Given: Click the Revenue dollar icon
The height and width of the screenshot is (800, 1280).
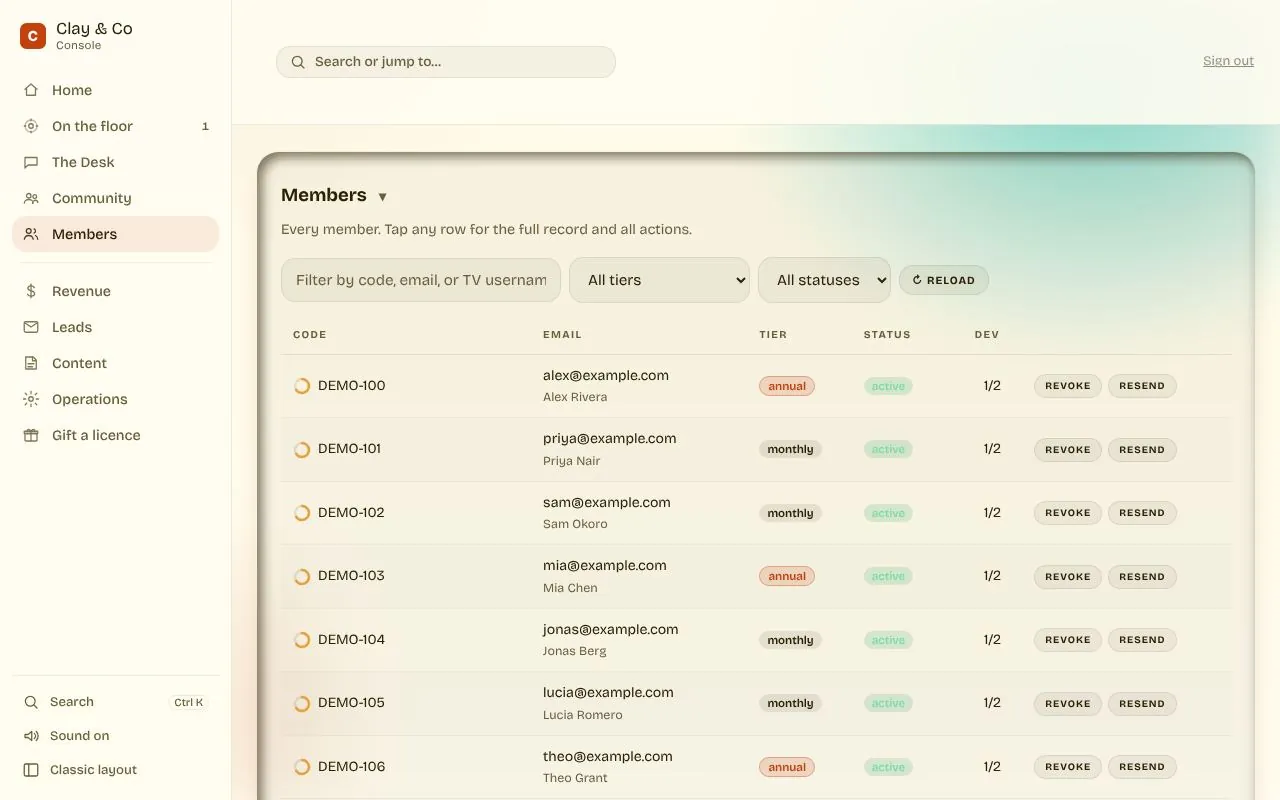Looking at the screenshot, I should (x=32, y=291).
